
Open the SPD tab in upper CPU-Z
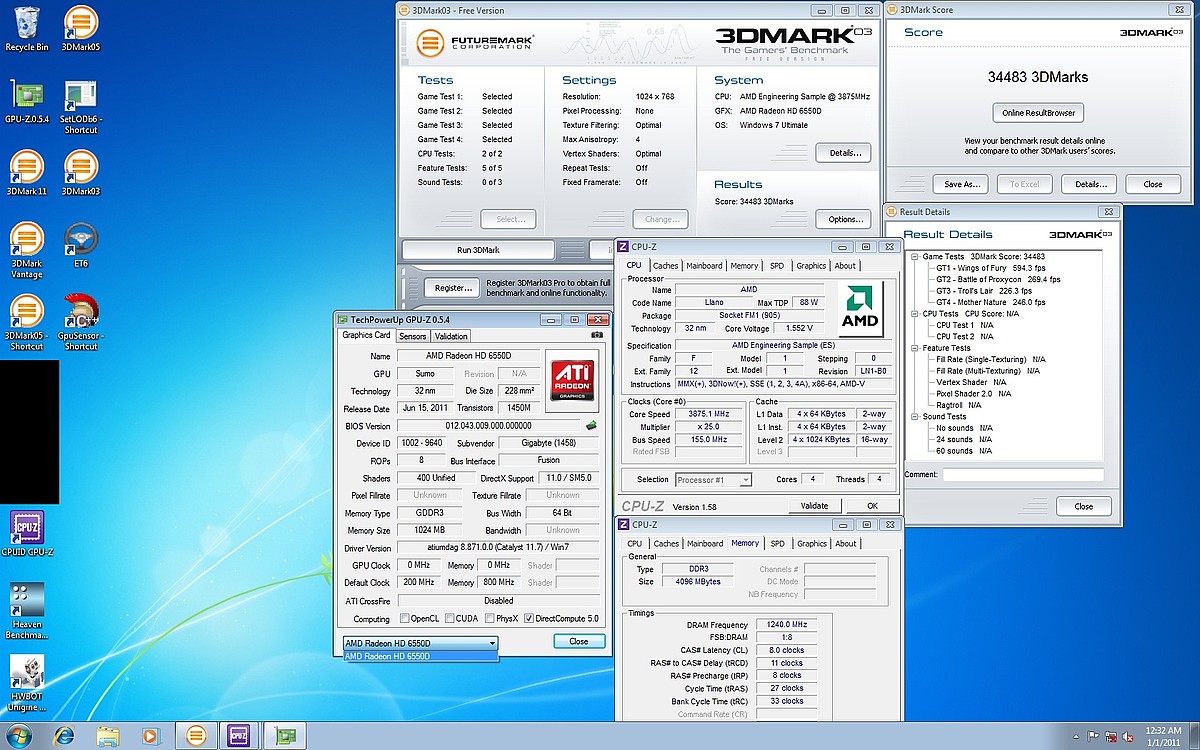[777, 266]
